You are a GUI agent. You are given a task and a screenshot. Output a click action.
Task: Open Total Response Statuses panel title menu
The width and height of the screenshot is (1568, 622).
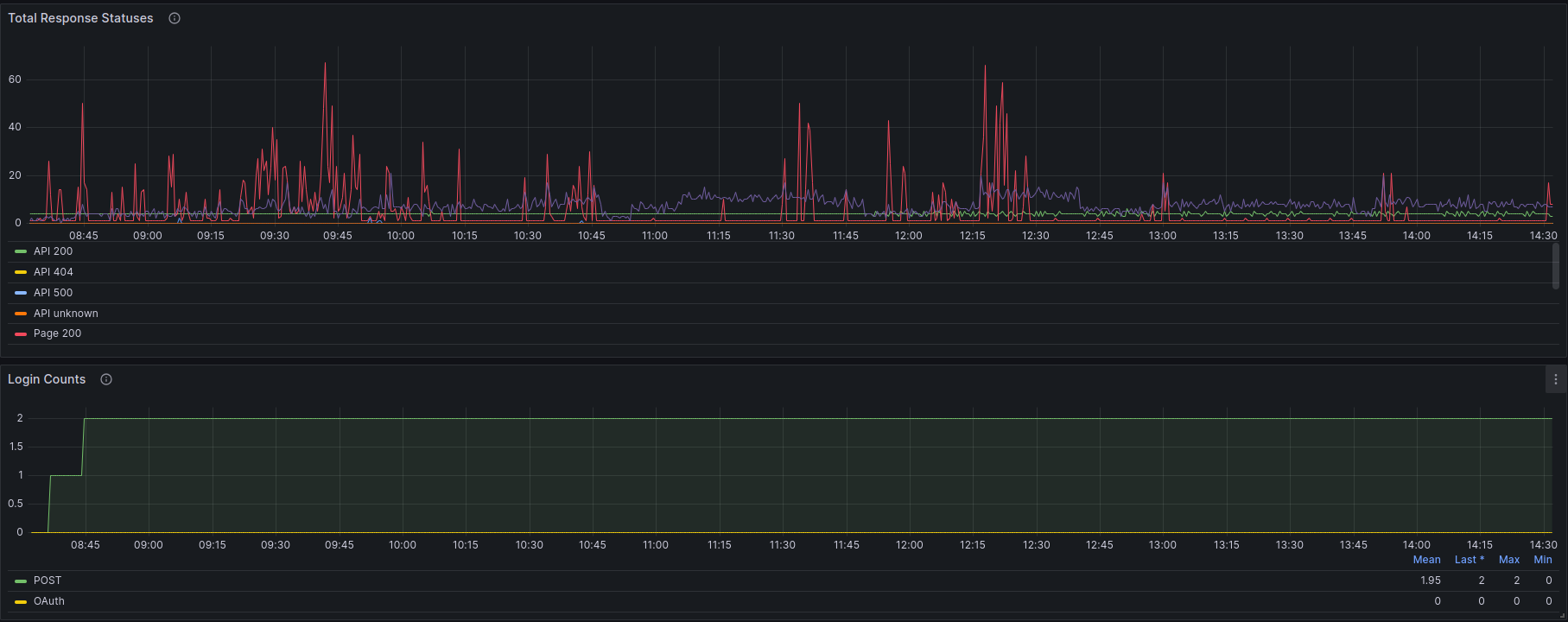click(80, 18)
